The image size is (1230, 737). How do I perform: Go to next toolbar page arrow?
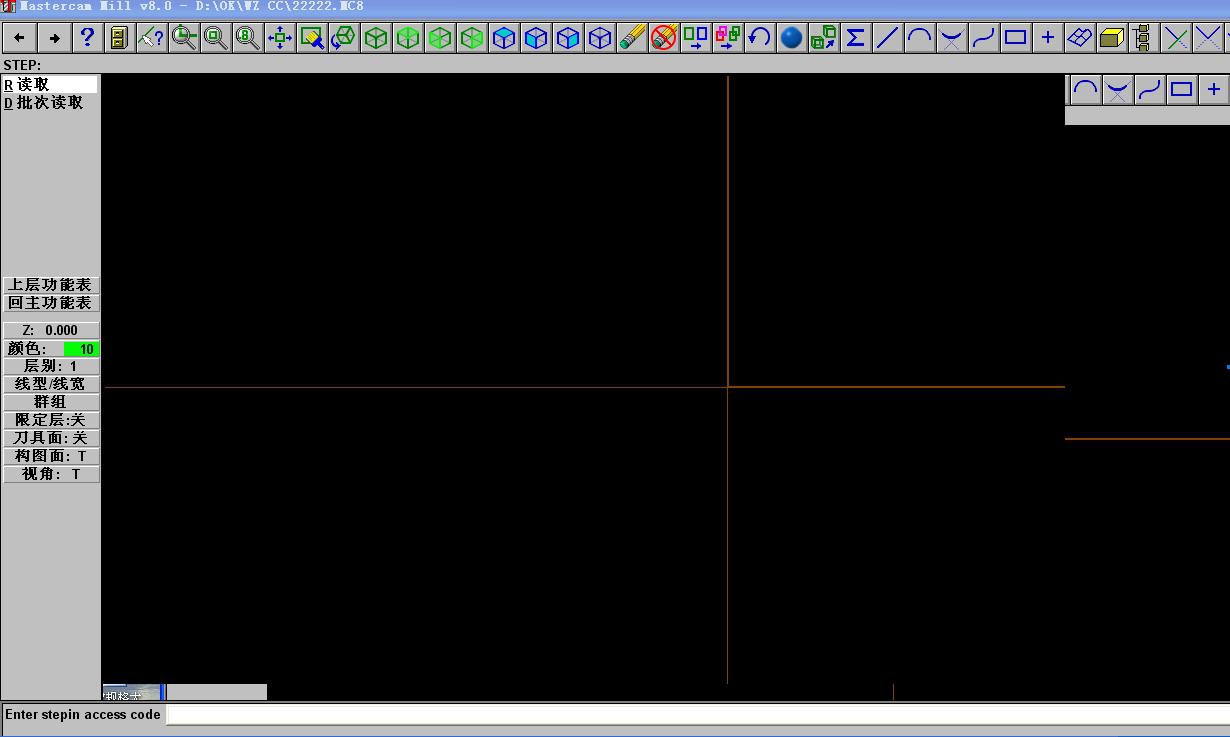coord(55,38)
